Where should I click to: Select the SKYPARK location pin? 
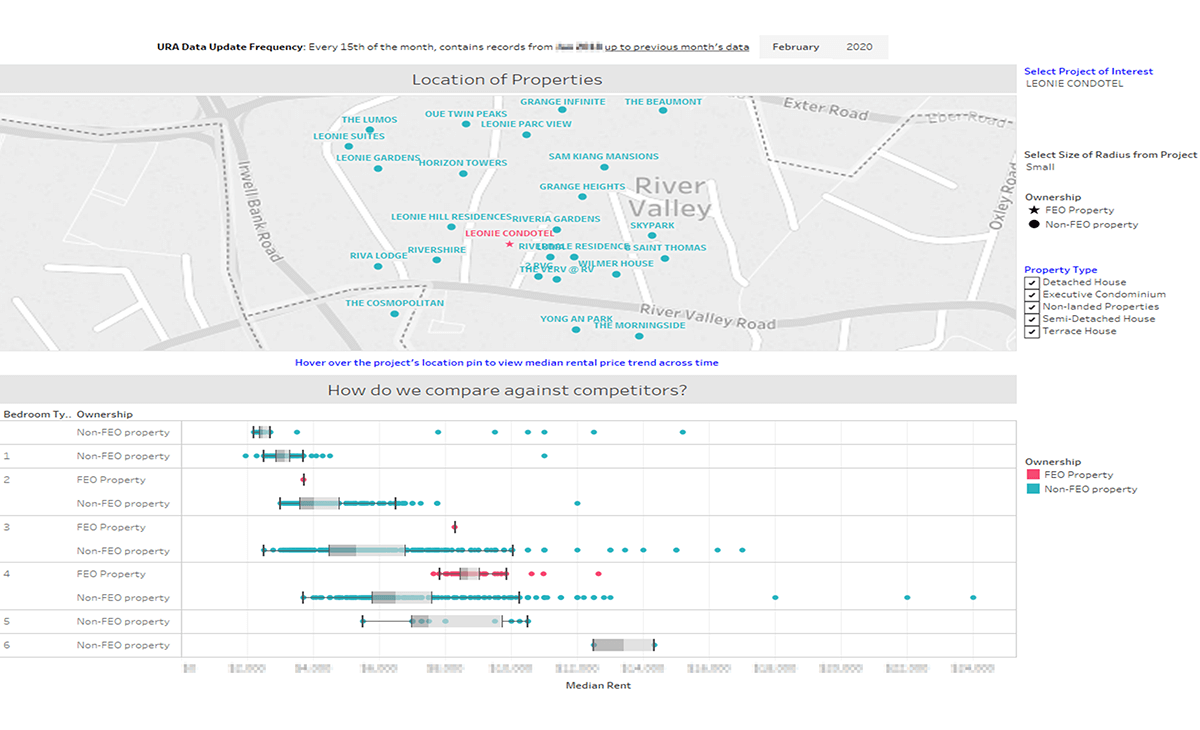click(652, 236)
